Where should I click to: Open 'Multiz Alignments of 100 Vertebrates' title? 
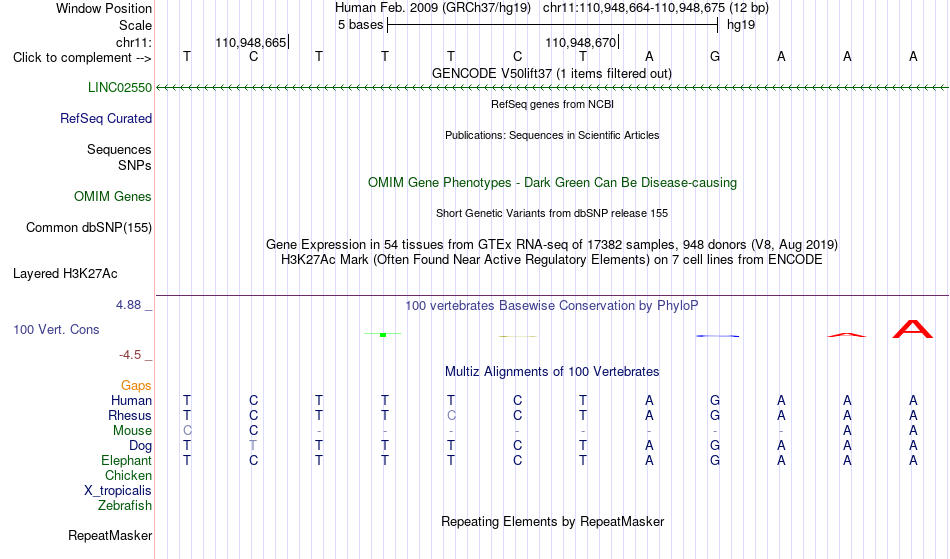(x=552, y=371)
